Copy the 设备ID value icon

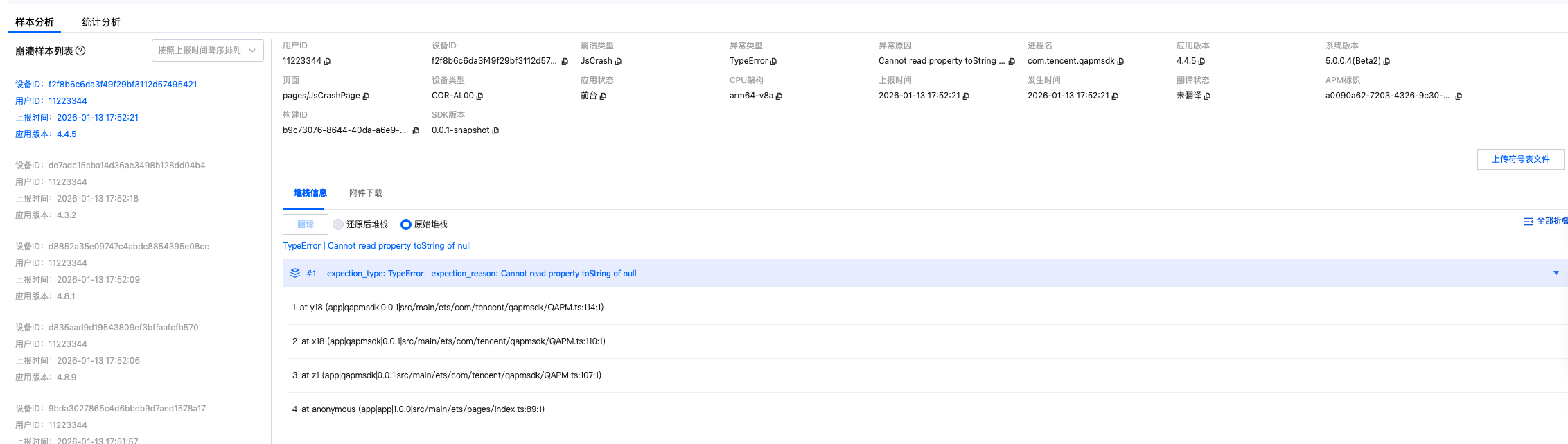tap(565, 62)
